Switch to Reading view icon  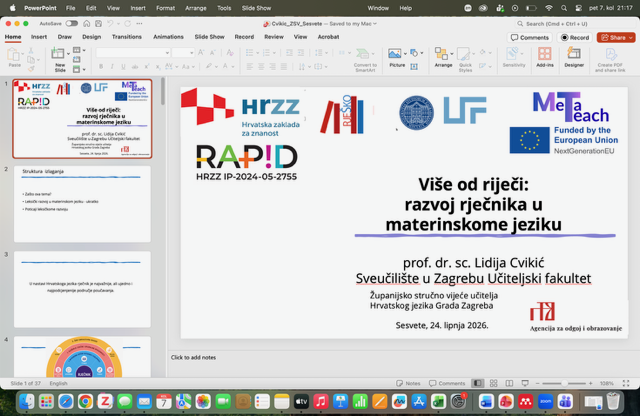[x=509, y=383]
